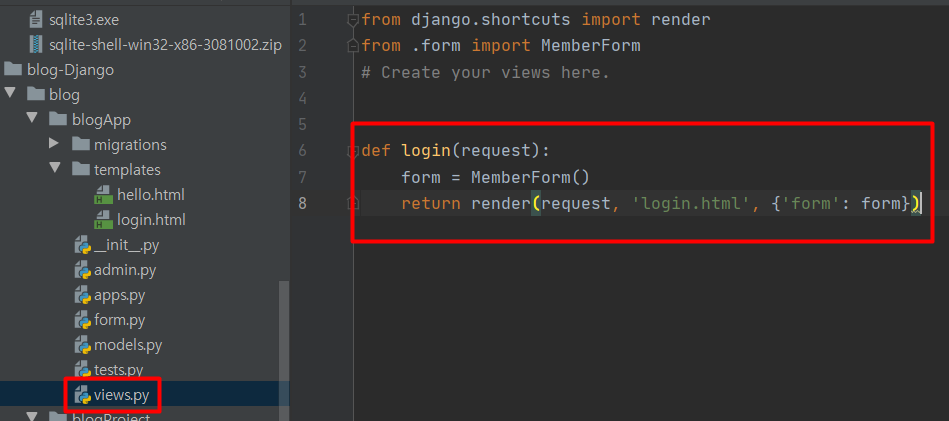Click the hello.html HTML file icon
Viewport: 949px width, 421px height.
point(104,195)
